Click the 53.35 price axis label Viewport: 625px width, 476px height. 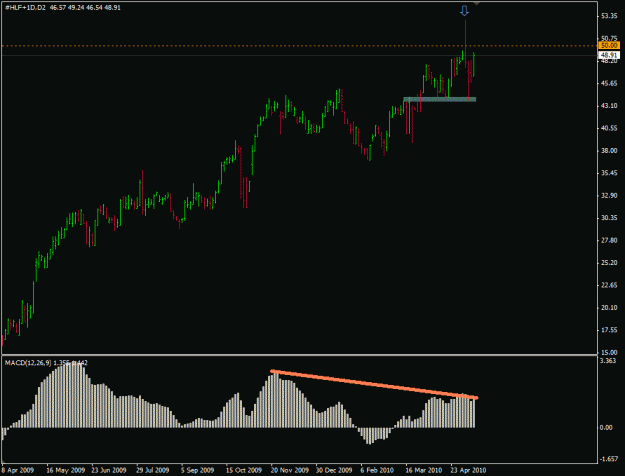pyautogui.click(x=609, y=16)
